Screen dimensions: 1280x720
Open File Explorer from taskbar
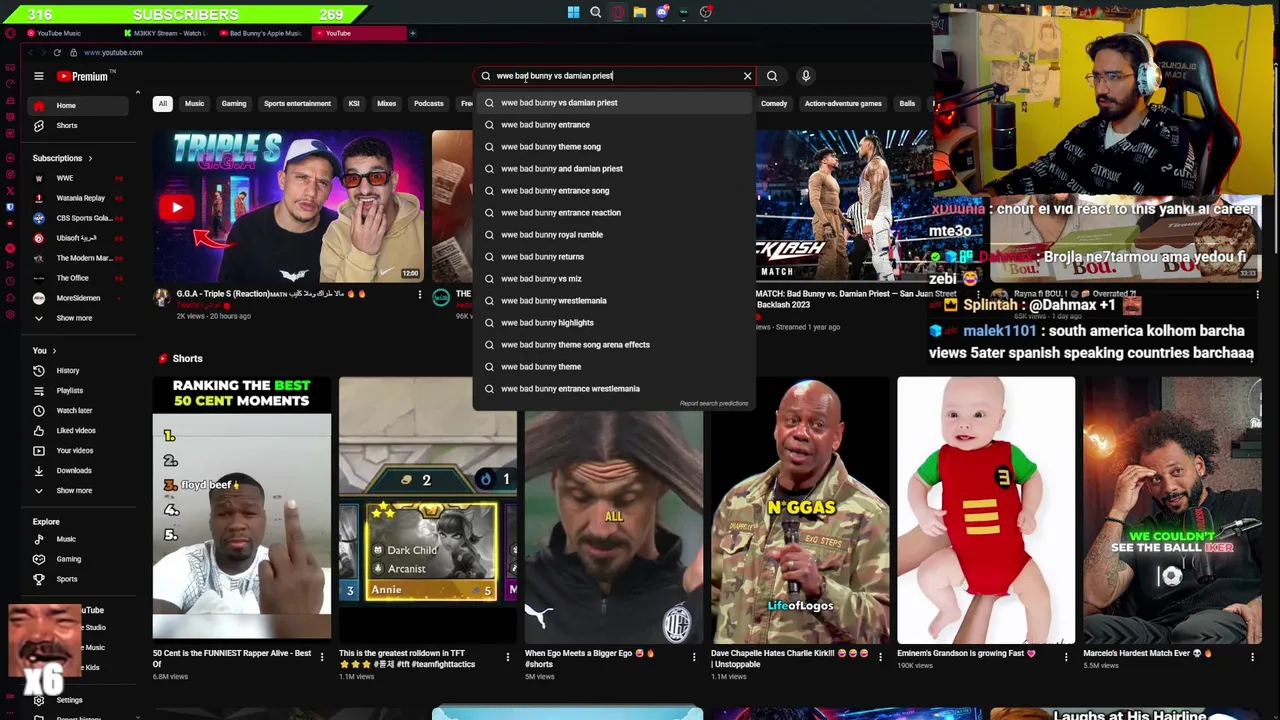coord(639,12)
